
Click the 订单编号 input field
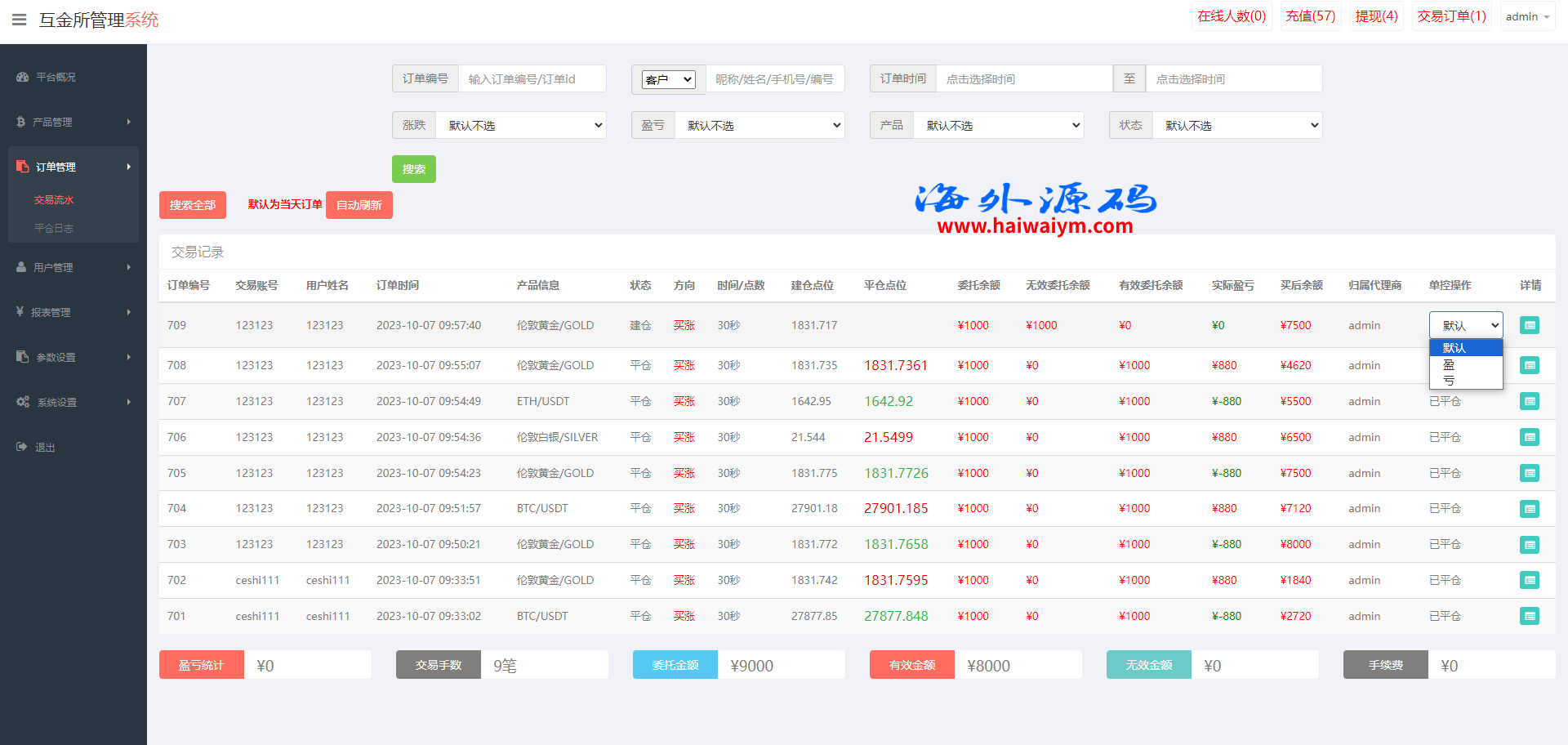click(x=532, y=79)
